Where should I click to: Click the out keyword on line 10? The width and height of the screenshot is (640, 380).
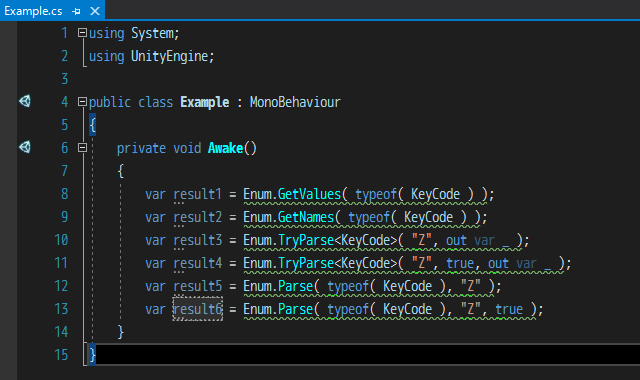pos(456,240)
